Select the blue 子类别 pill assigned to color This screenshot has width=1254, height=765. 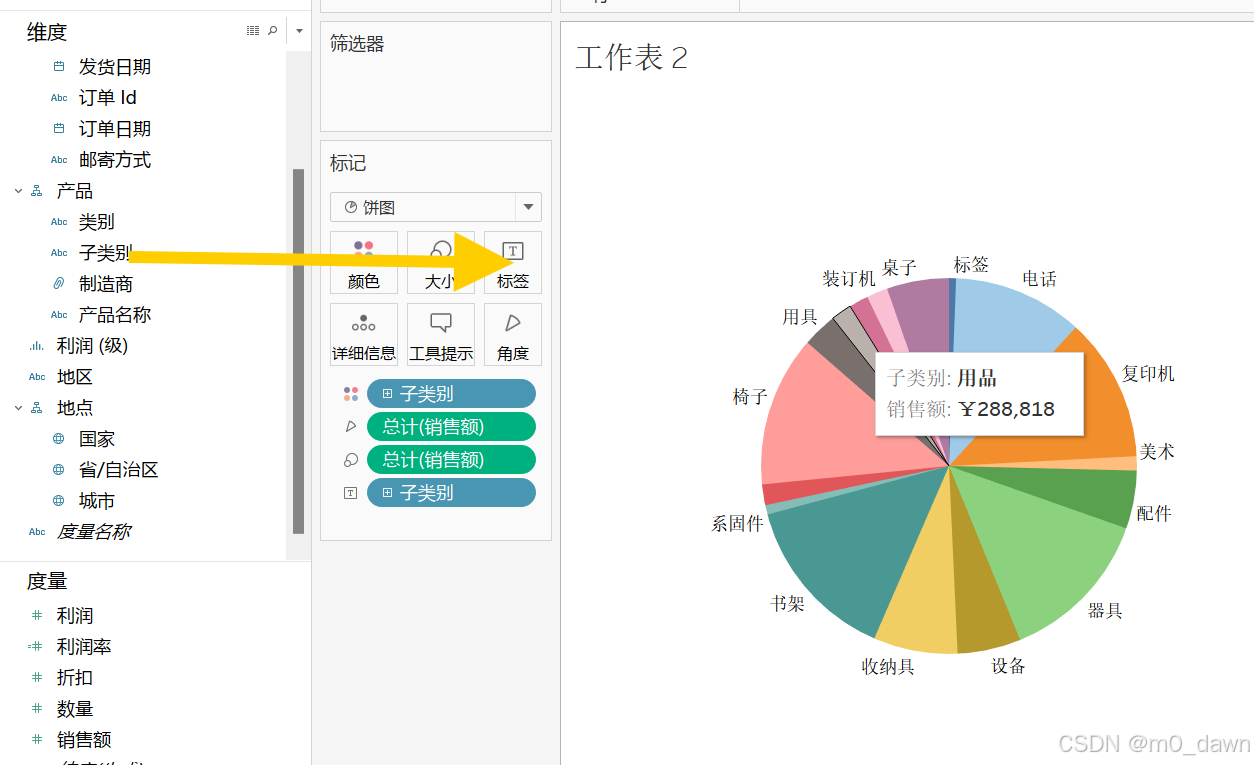pos(451,394)
